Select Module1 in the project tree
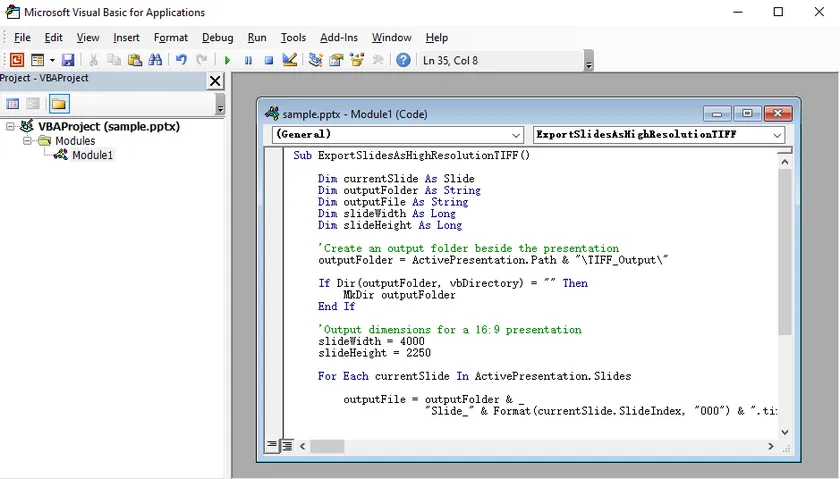Image resolution: width=840 pixels, height=479 pixels. 92,155
